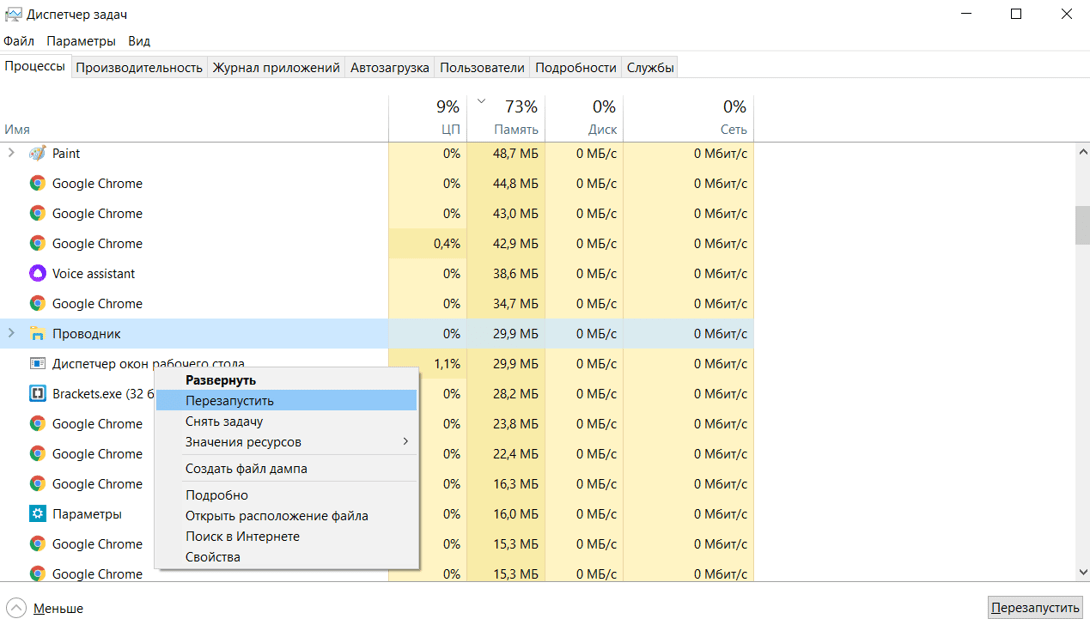The image size is (1090, 631).
Task: Open the Файл menu
Action: 19,41
